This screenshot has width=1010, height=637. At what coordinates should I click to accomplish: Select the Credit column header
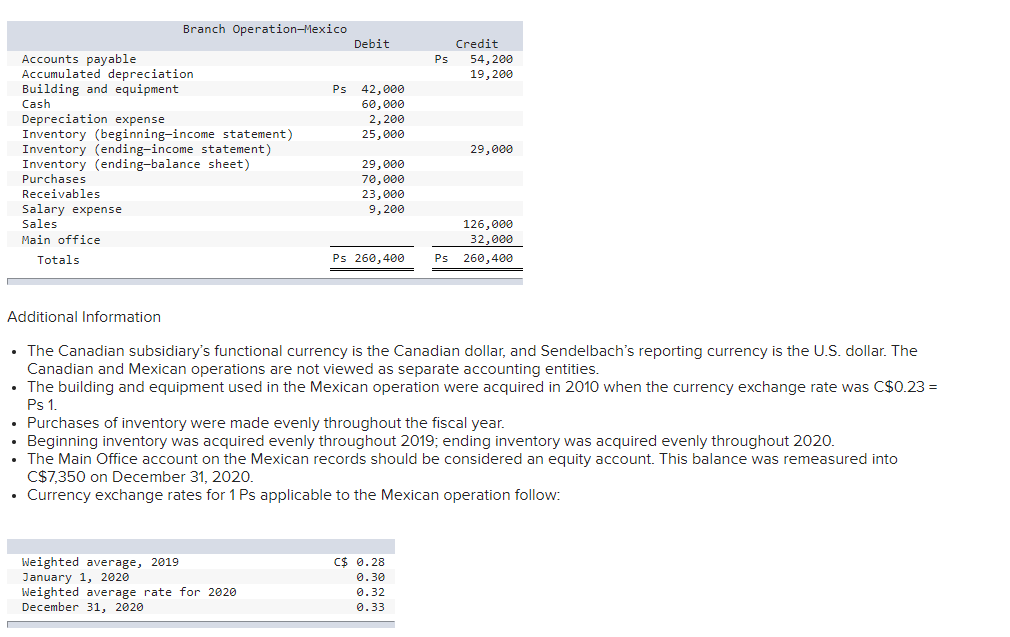(476, 43)
